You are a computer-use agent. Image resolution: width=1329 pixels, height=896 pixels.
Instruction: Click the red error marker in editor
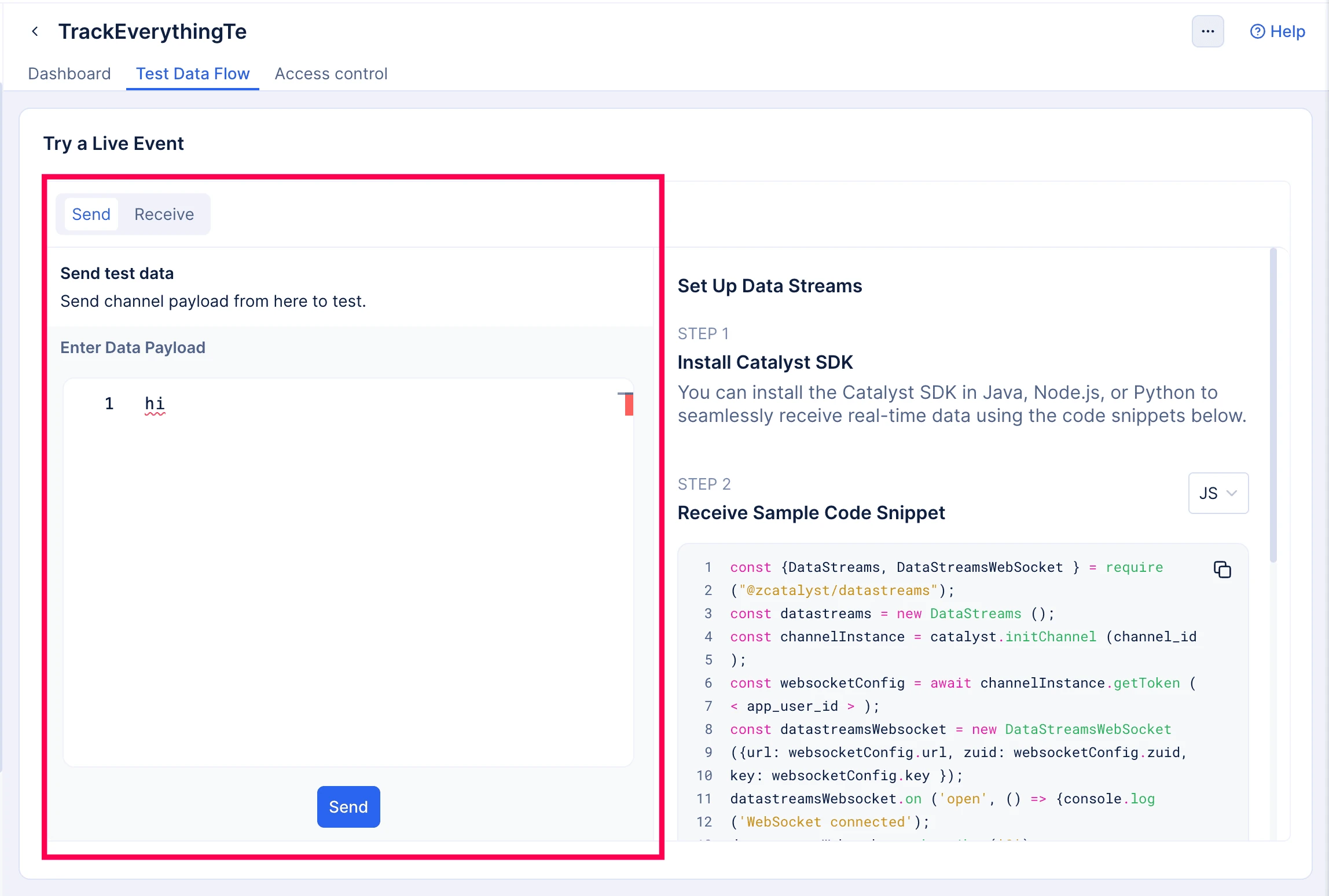(x=629, y=405)
